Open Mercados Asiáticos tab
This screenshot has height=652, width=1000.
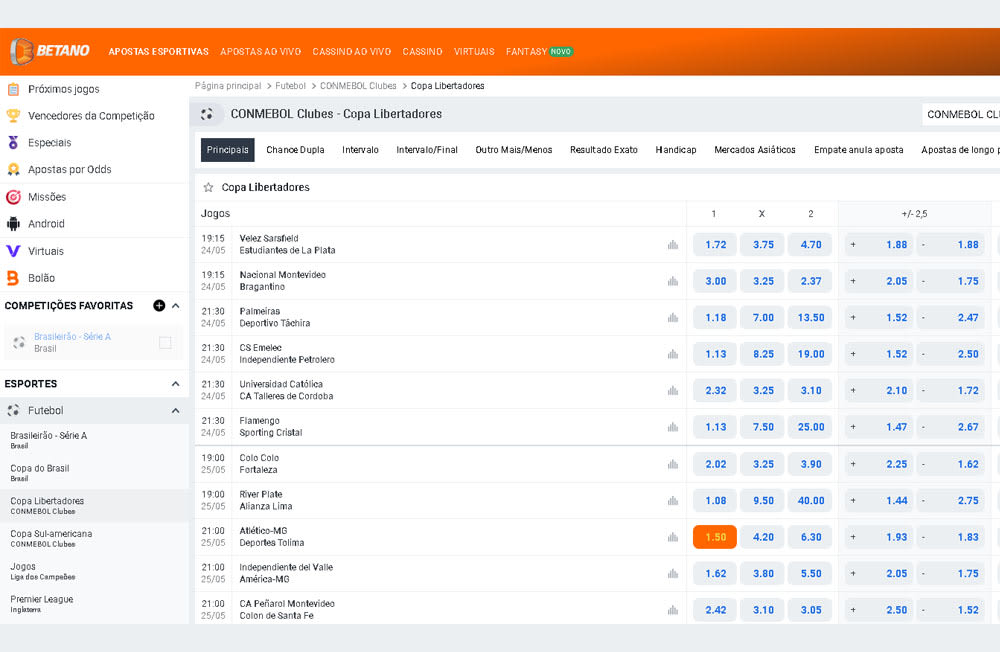pyautogui.click(x=755, y=150)
